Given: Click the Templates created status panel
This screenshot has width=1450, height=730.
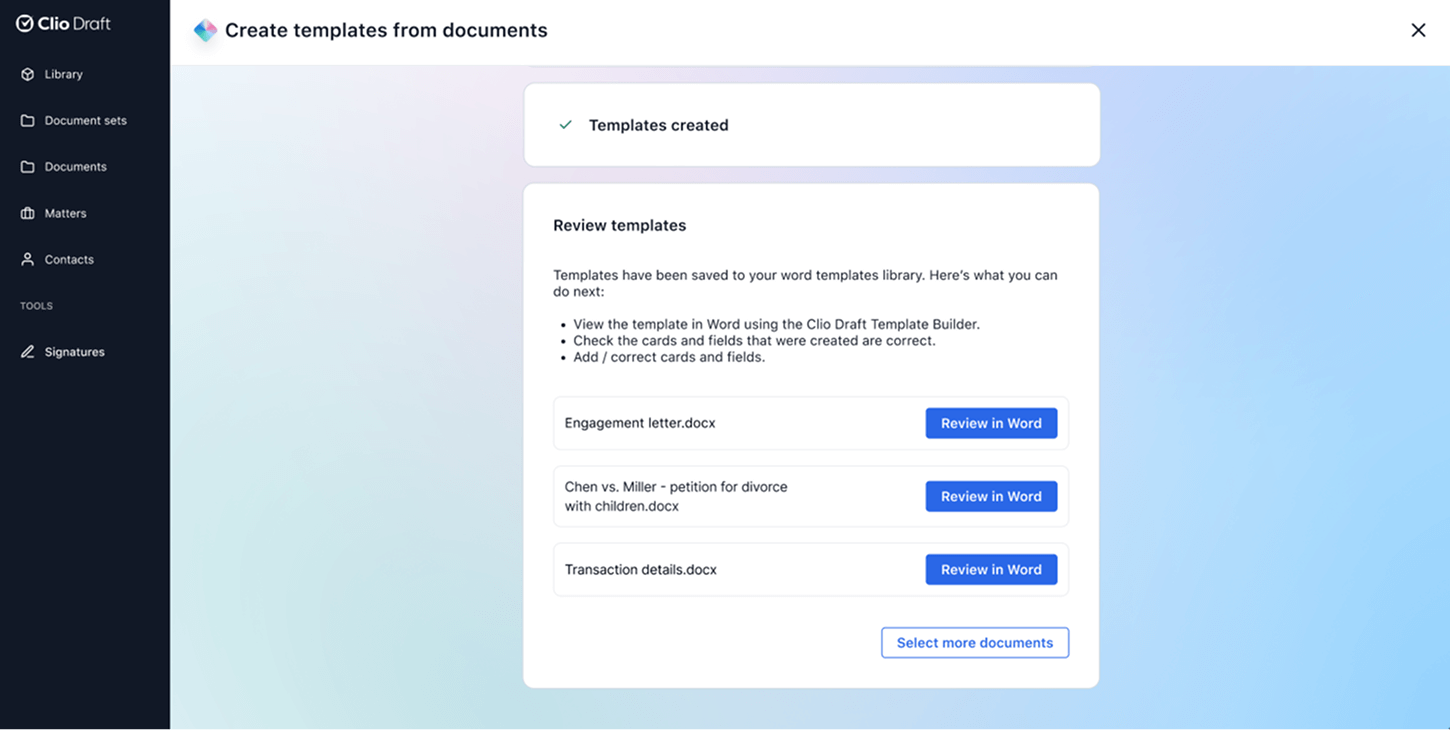Looking at the screenshot, I should [810, 124].
